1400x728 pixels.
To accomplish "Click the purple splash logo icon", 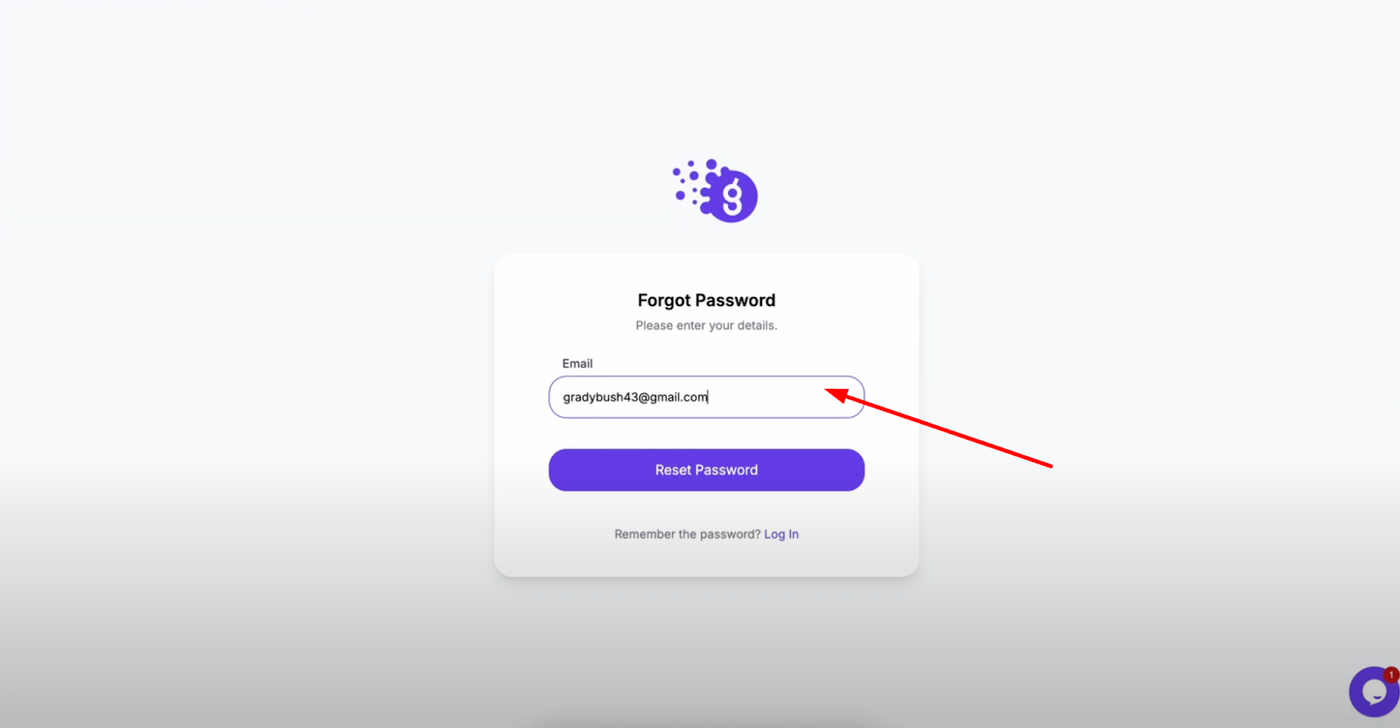I will tap(716, 190).
